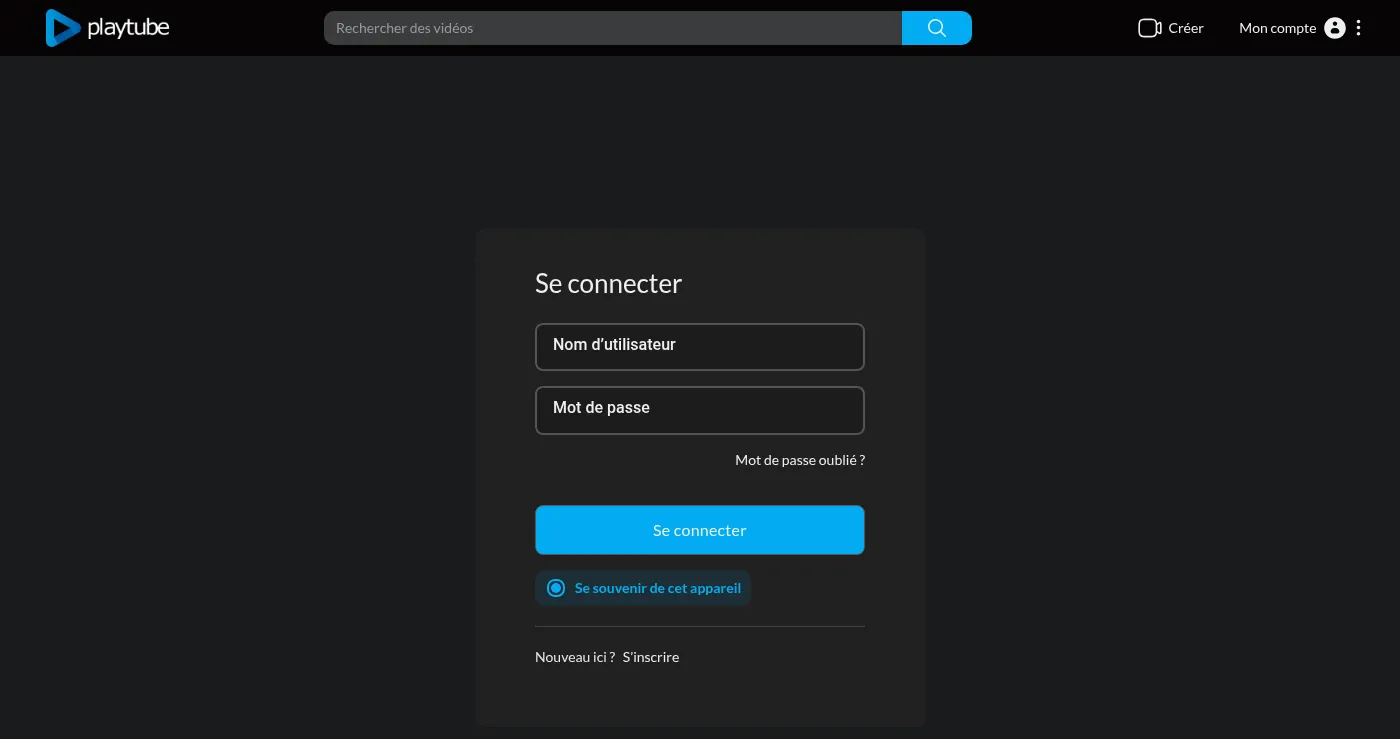Submit with the blue Se connecter button

pyautogui.click(x=700, y=530)
